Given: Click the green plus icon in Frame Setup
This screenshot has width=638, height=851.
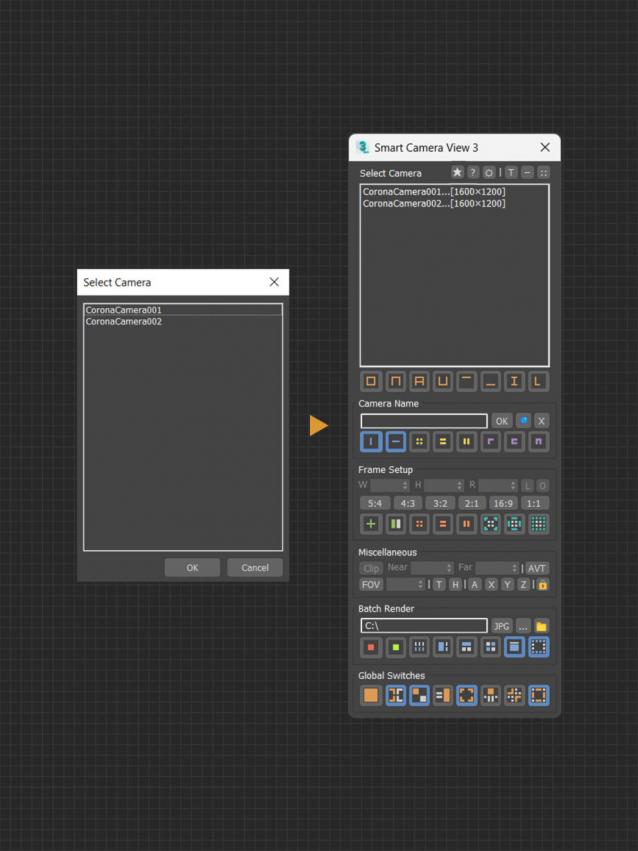Looking at the screenshot, I should (371, 524).
